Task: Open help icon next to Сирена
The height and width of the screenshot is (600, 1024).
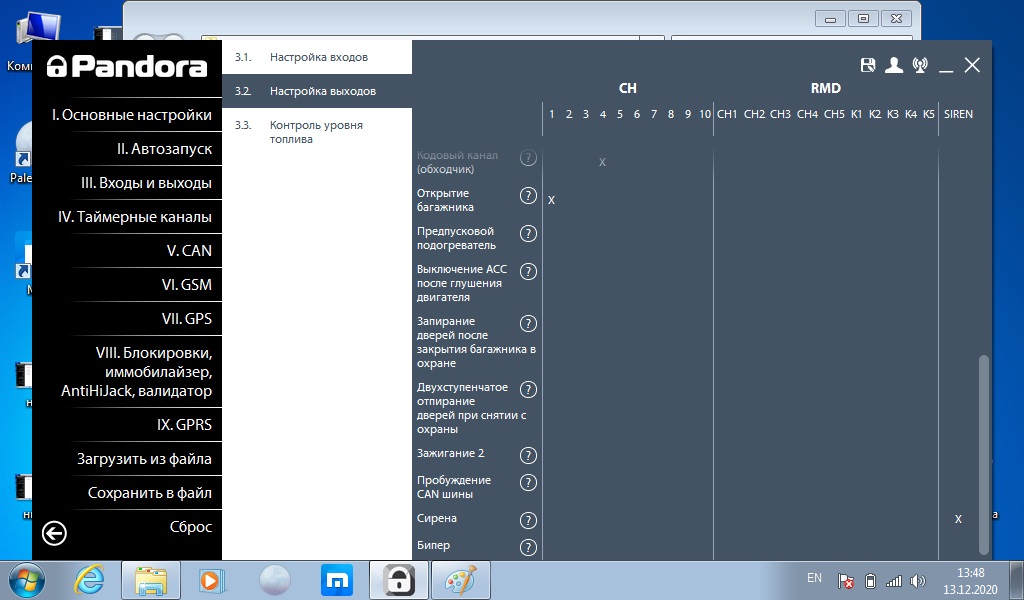Action: coord(528,520)
